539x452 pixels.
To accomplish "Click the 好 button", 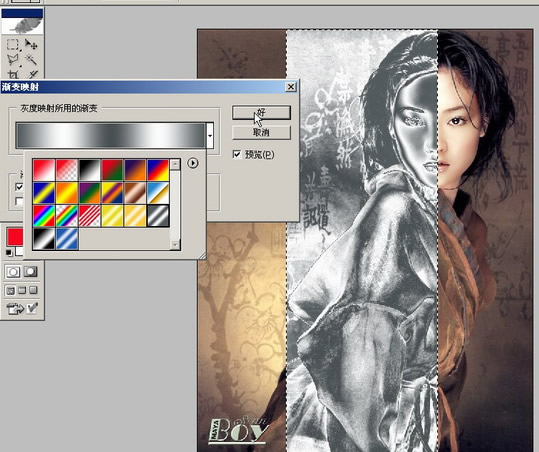I will pos(261,112).
